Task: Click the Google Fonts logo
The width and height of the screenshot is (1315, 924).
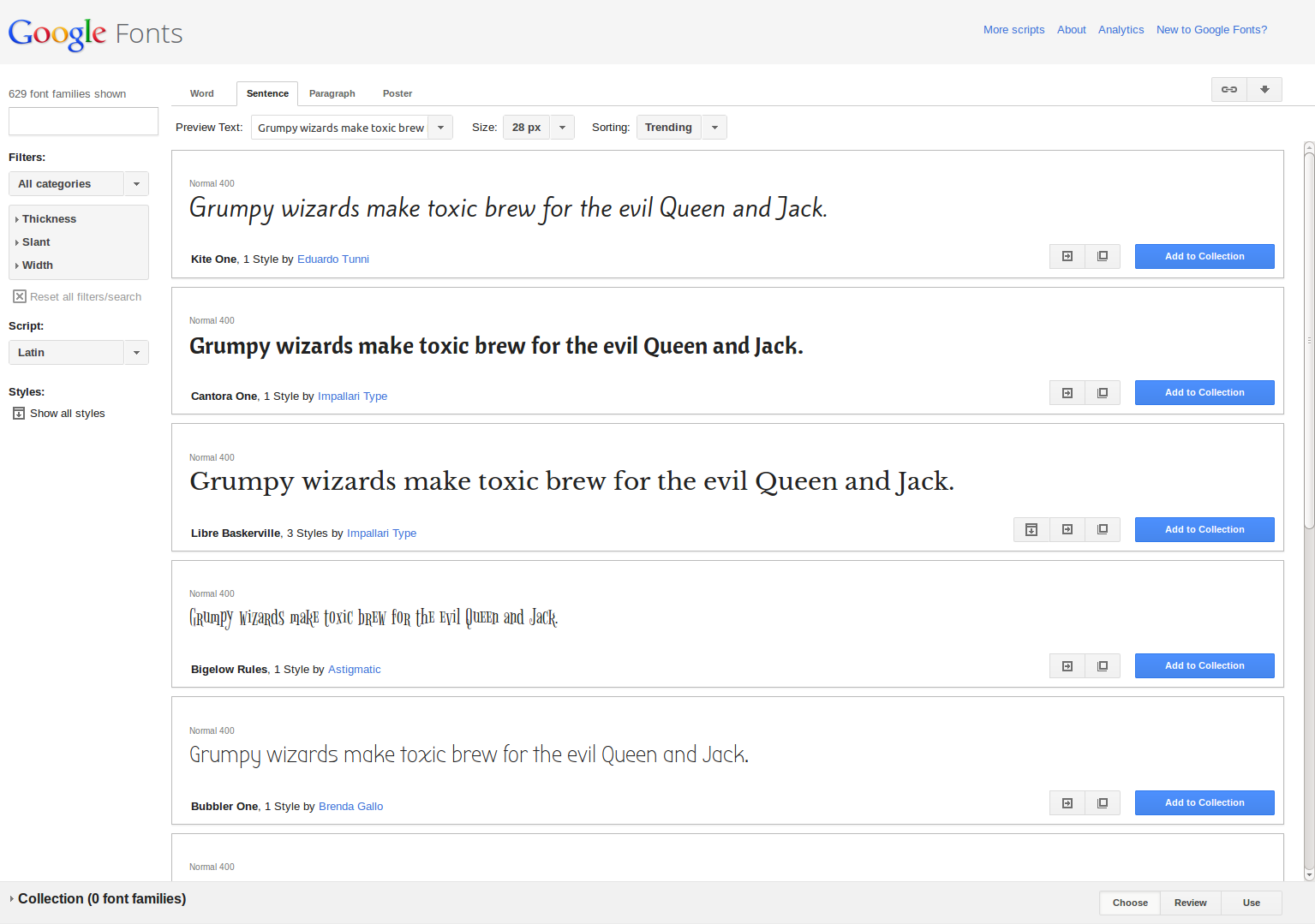Action: pyautogui.click(x=95, y=33)
